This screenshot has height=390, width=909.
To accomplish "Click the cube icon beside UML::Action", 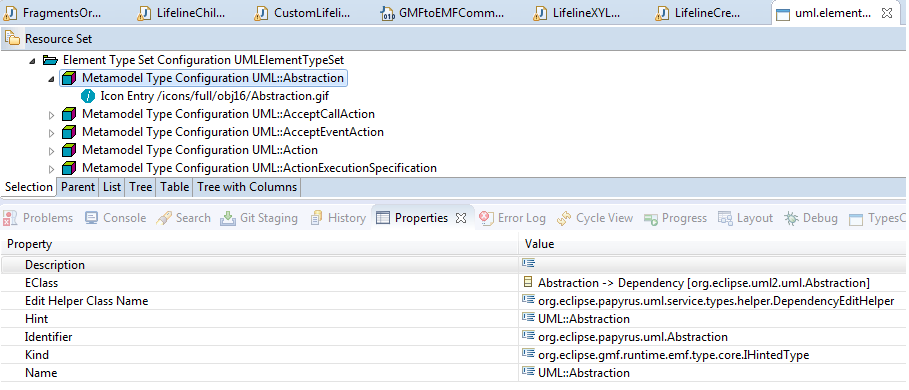I will point(69,150).
